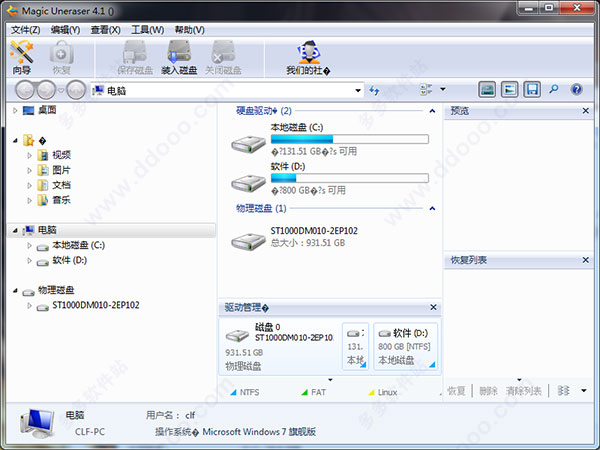600x450 pixels.
Task: Close the 恢复列表 panel
Action: [585, 260]
